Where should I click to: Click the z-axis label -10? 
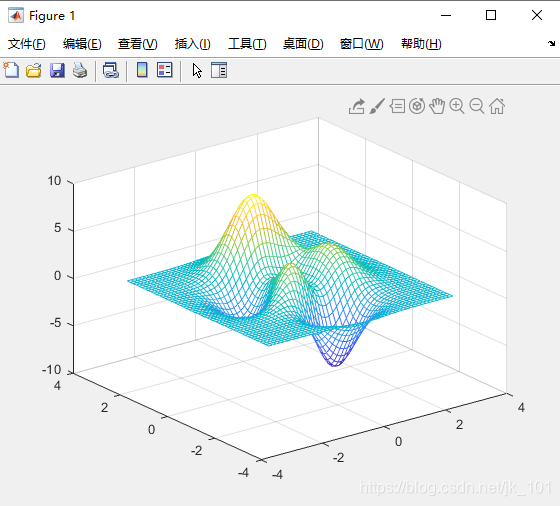click(x=52, y=370)
